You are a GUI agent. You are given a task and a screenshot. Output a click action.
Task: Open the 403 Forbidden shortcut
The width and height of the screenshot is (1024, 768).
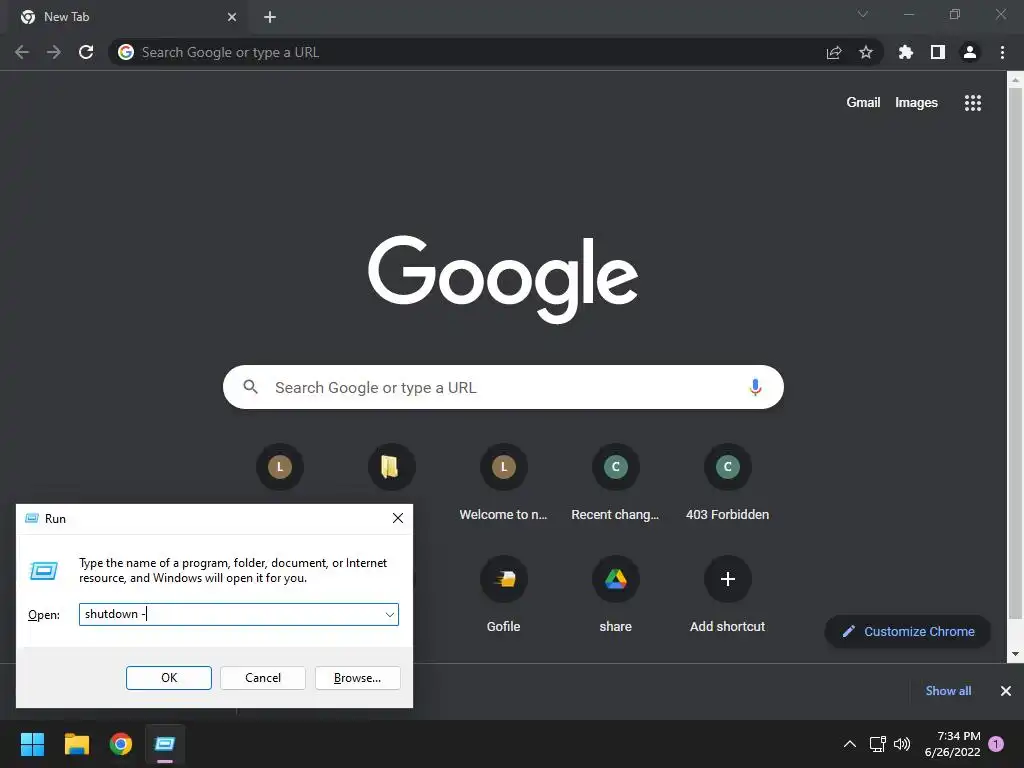[728, 483]
